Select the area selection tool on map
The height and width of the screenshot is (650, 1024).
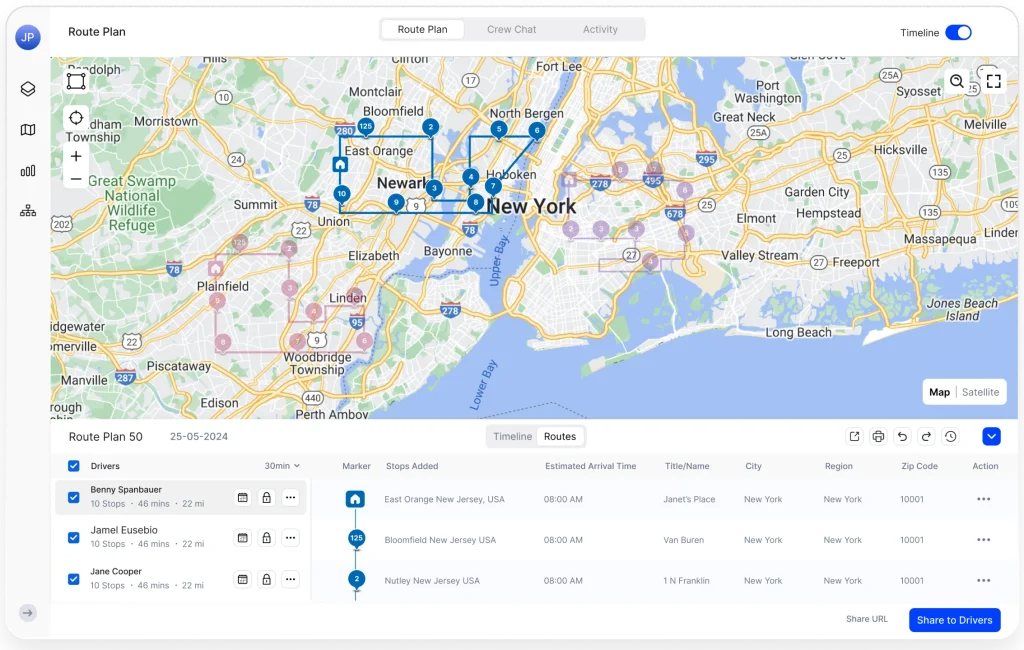(x=76, y=81)
